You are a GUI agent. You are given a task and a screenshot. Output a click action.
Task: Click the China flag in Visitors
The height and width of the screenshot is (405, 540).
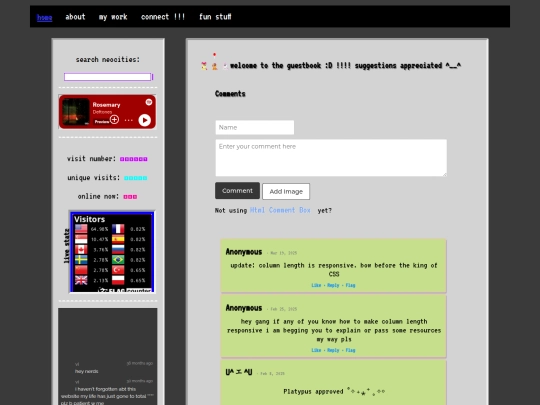(x=81, y=270)
